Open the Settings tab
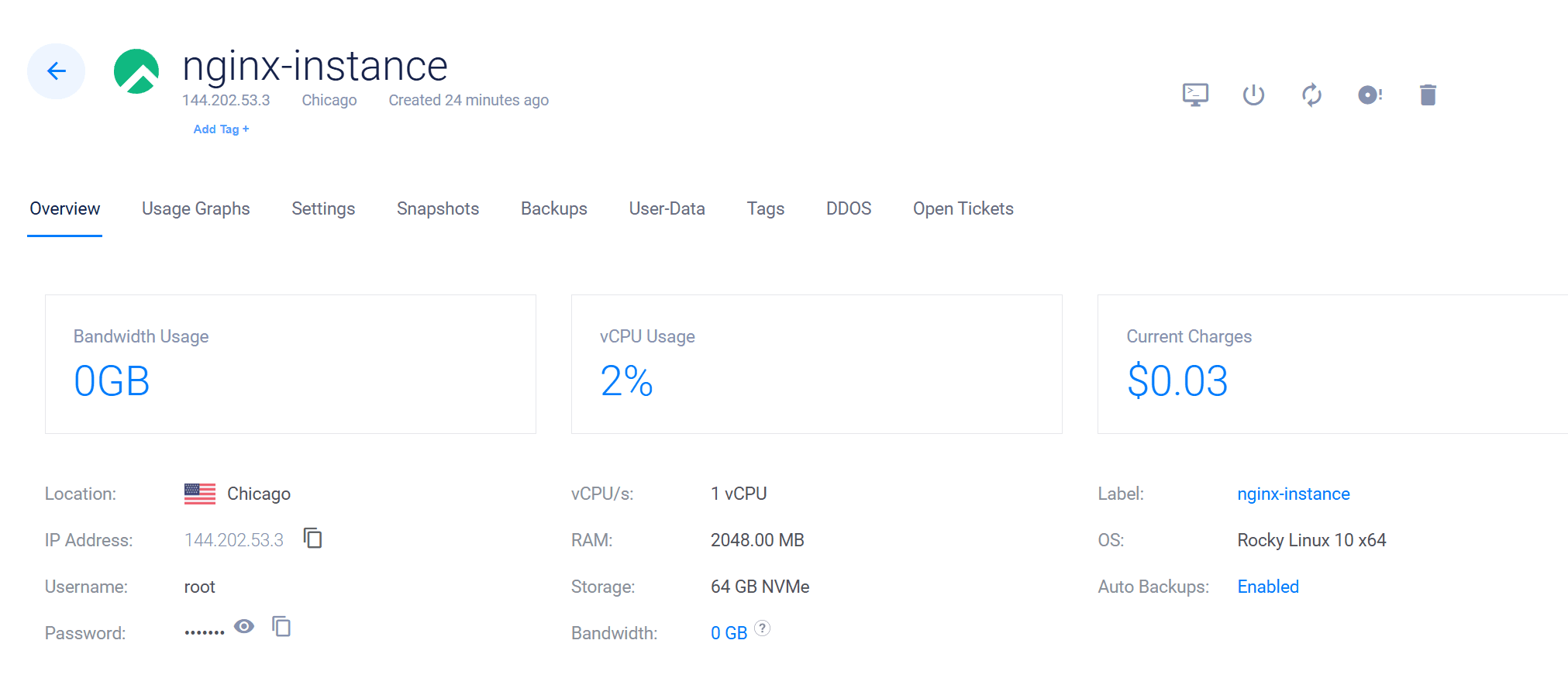Image resolution: width=1568 pixels, height=685 pixels. tap(323, 208)
